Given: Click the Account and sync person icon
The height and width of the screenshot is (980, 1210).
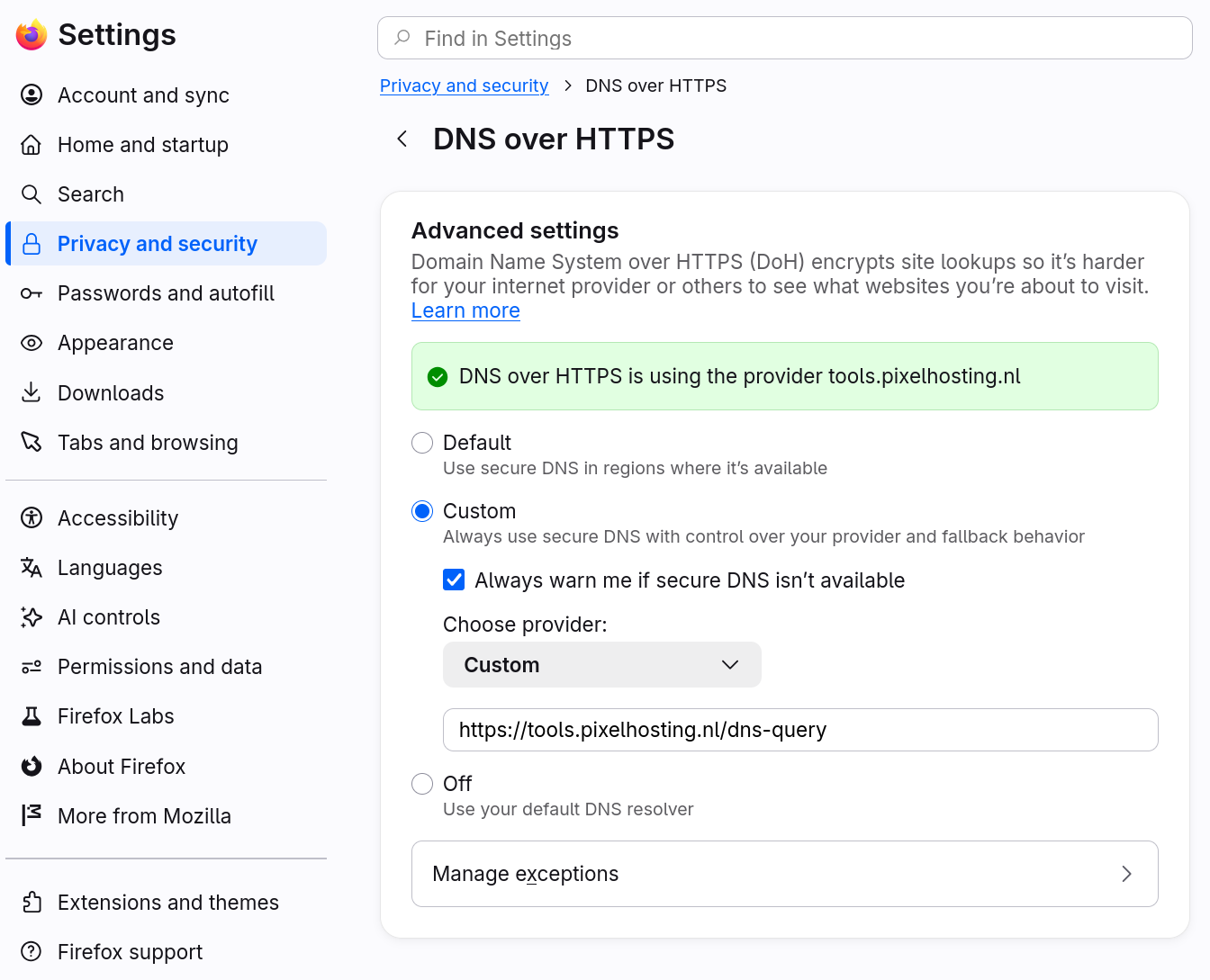Looking at the screenshot, I should pyautogui.click(x=32, y=94).
